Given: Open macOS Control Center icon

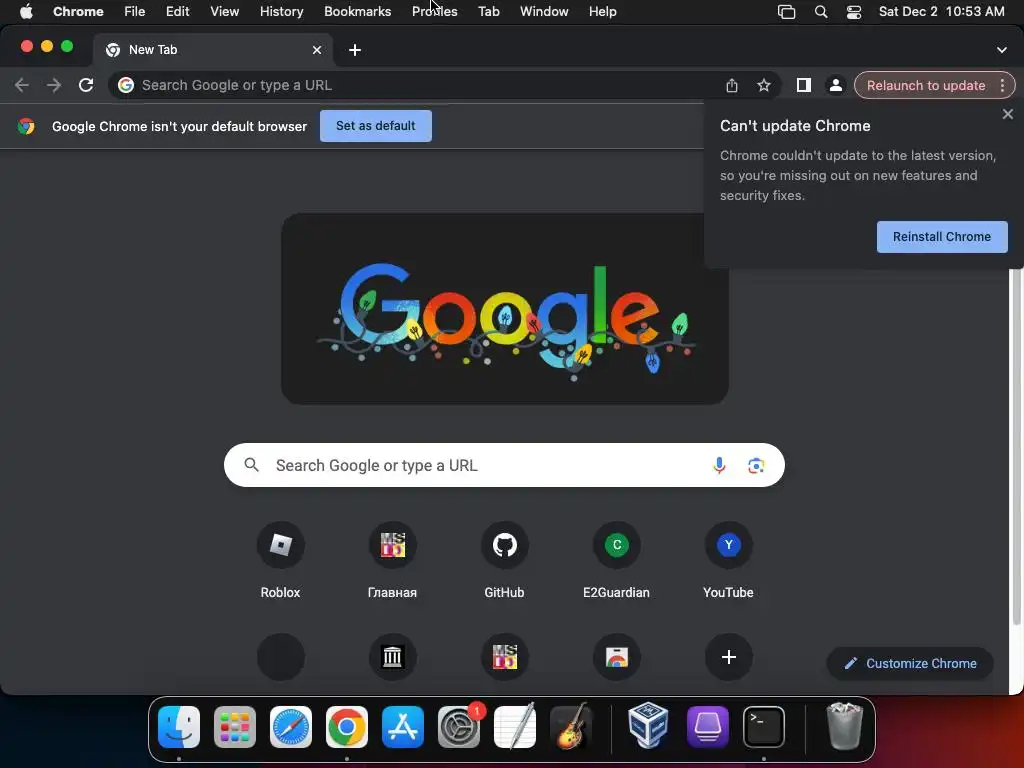Looking at the screenshot, I should point(854,12).
